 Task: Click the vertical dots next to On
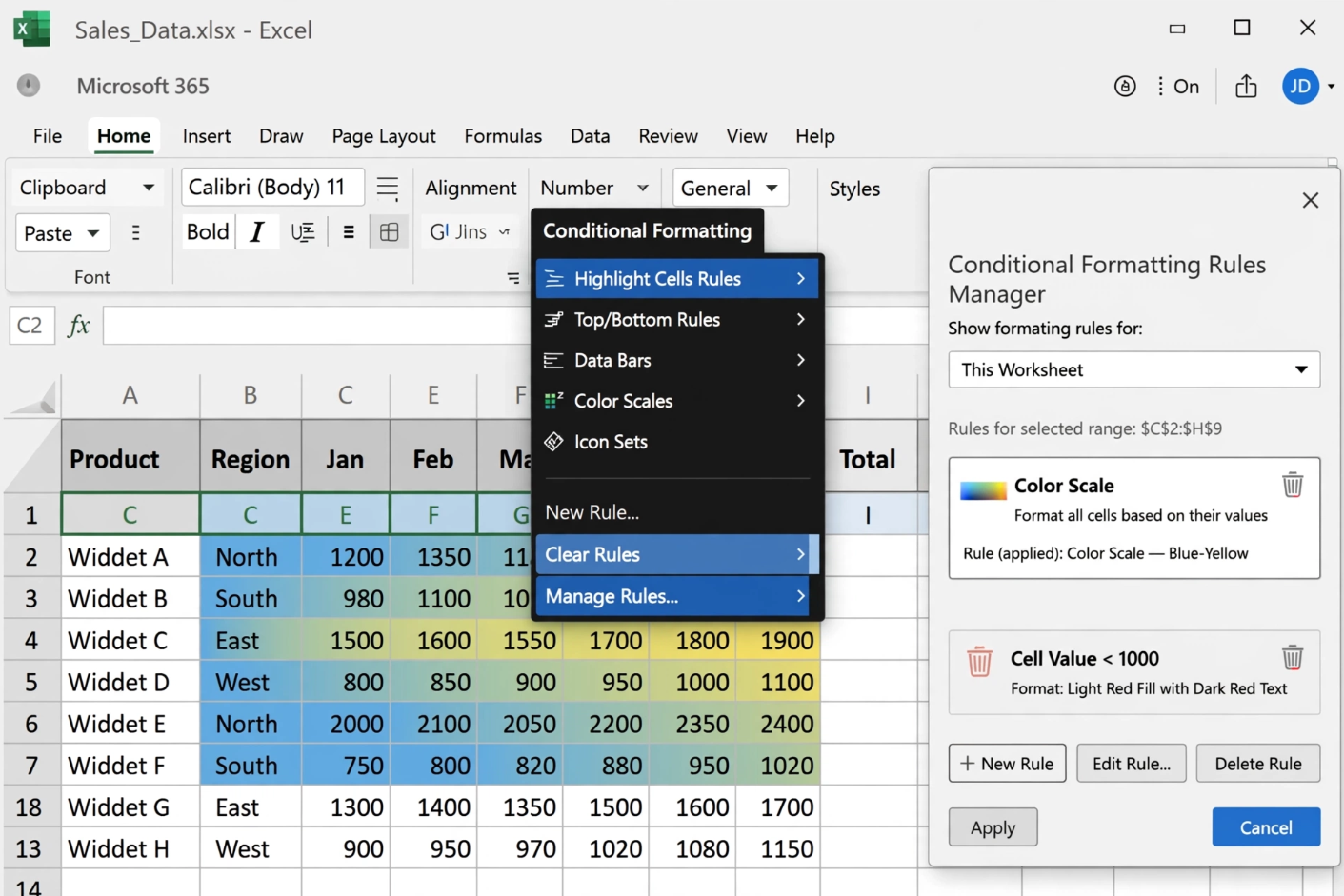[1160, 87]
